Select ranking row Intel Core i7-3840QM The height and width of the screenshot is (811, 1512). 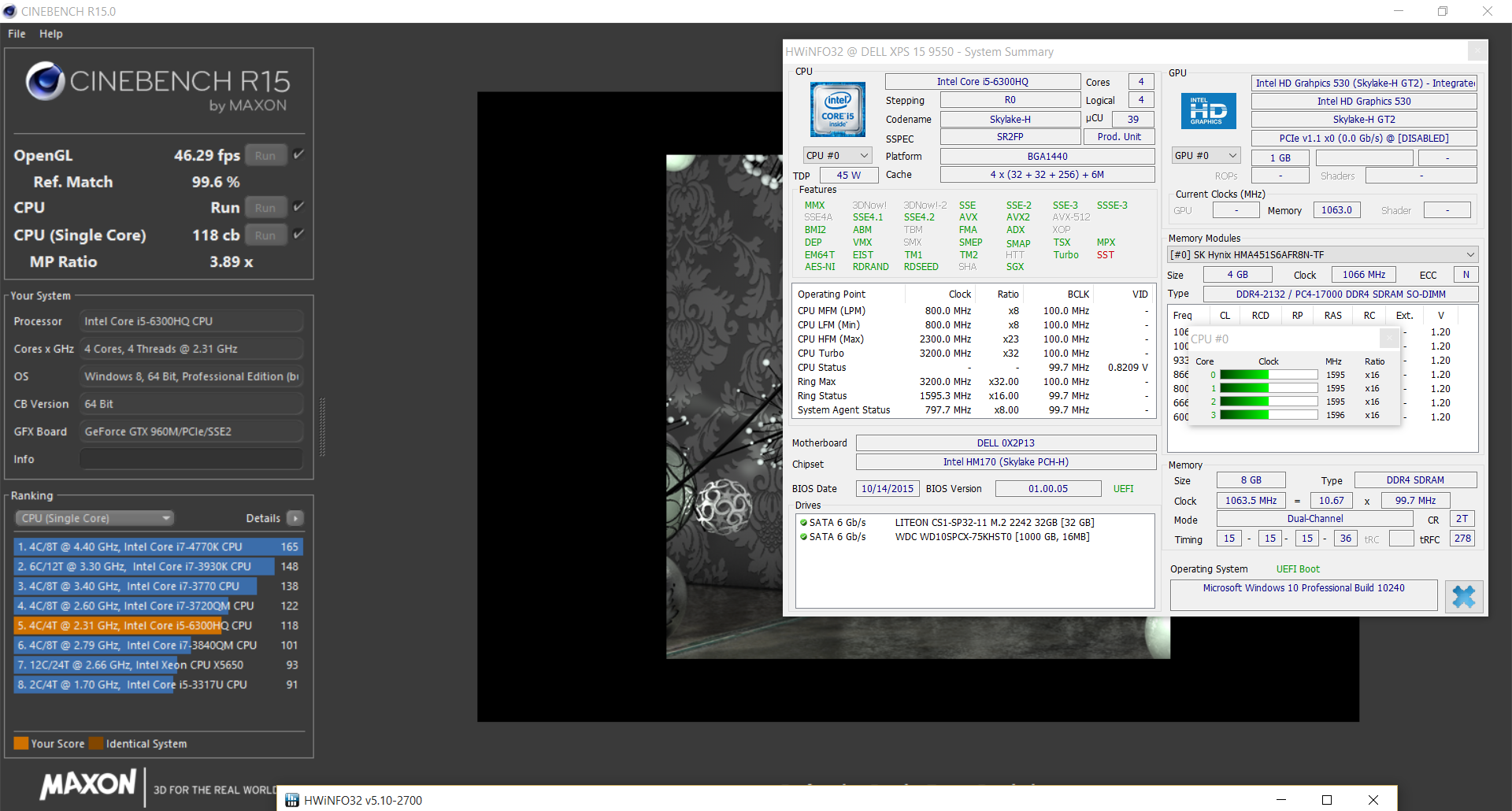tap(158, 645)
